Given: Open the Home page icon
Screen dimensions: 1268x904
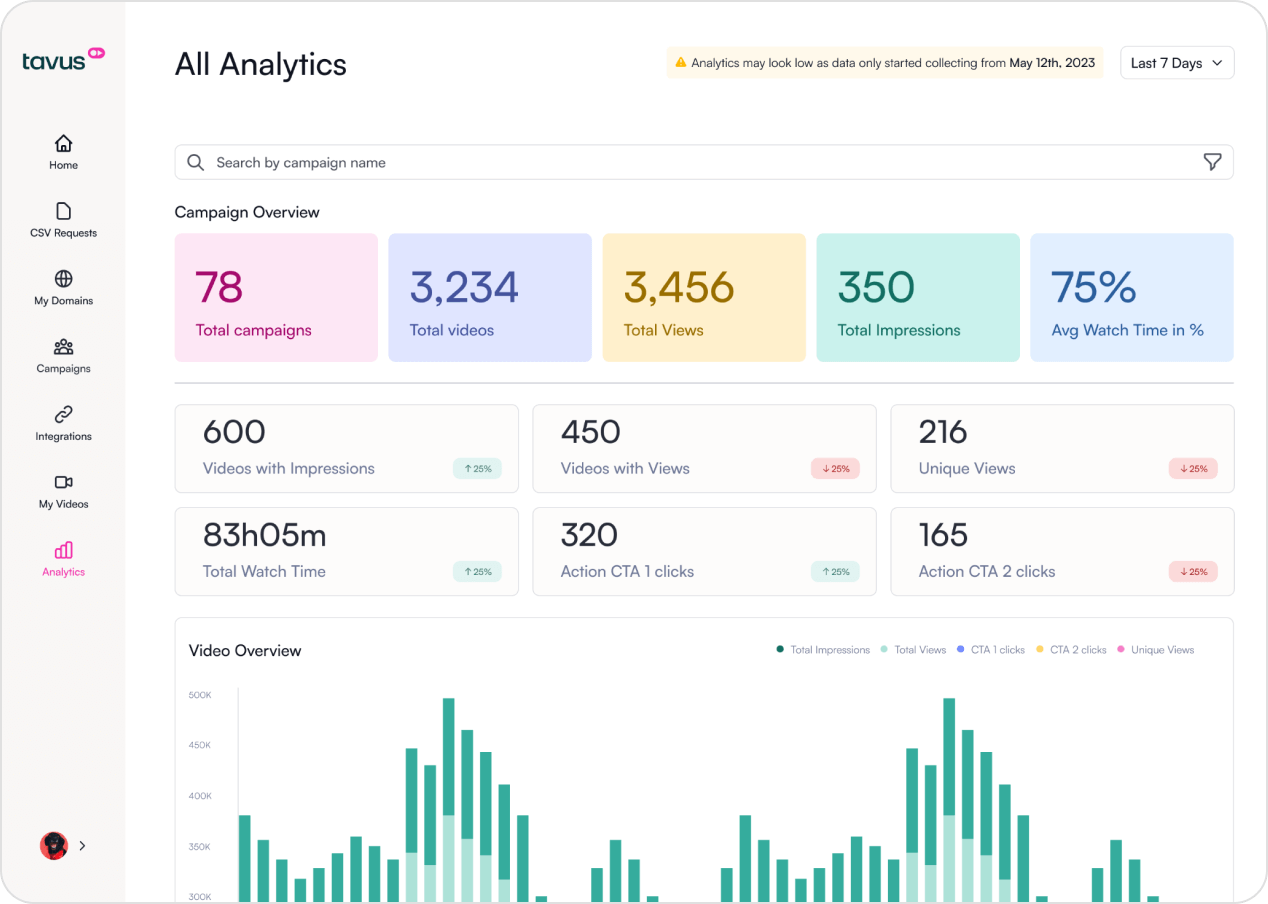Looking at the screenshot, I should 63,143.
